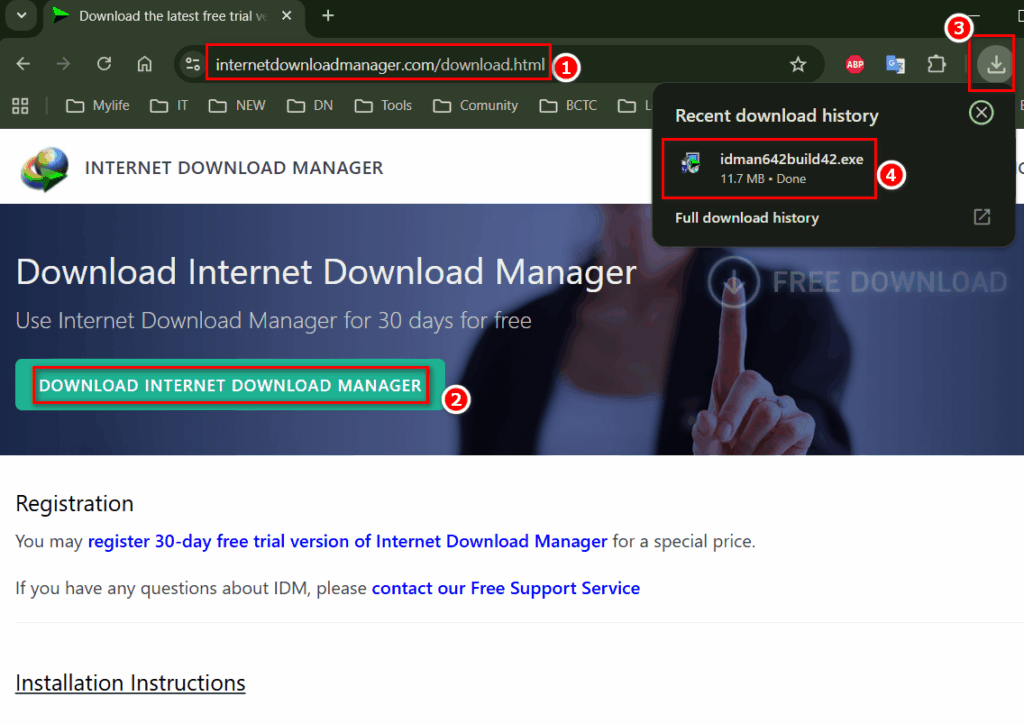Screen dimensions: 1024x724
Task: Open the NEW bookmarks folder
Action: tap(237, 106)
